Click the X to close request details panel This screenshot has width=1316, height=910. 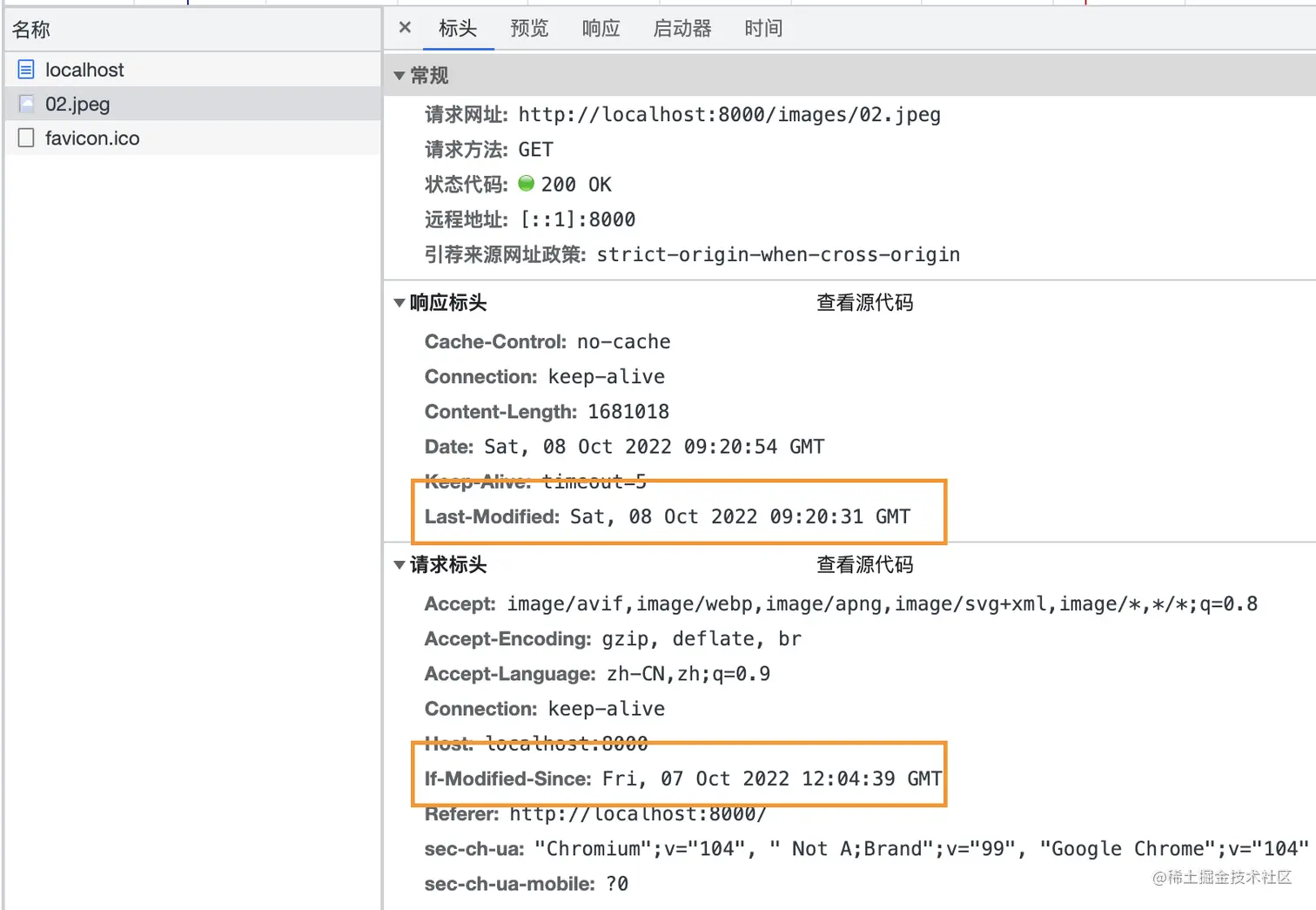pyautogui.click(x=404, y=27)
